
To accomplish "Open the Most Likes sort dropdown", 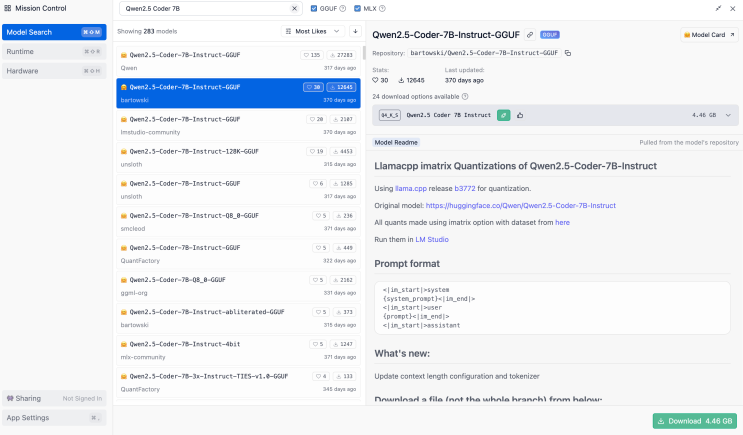I will 313,31.
